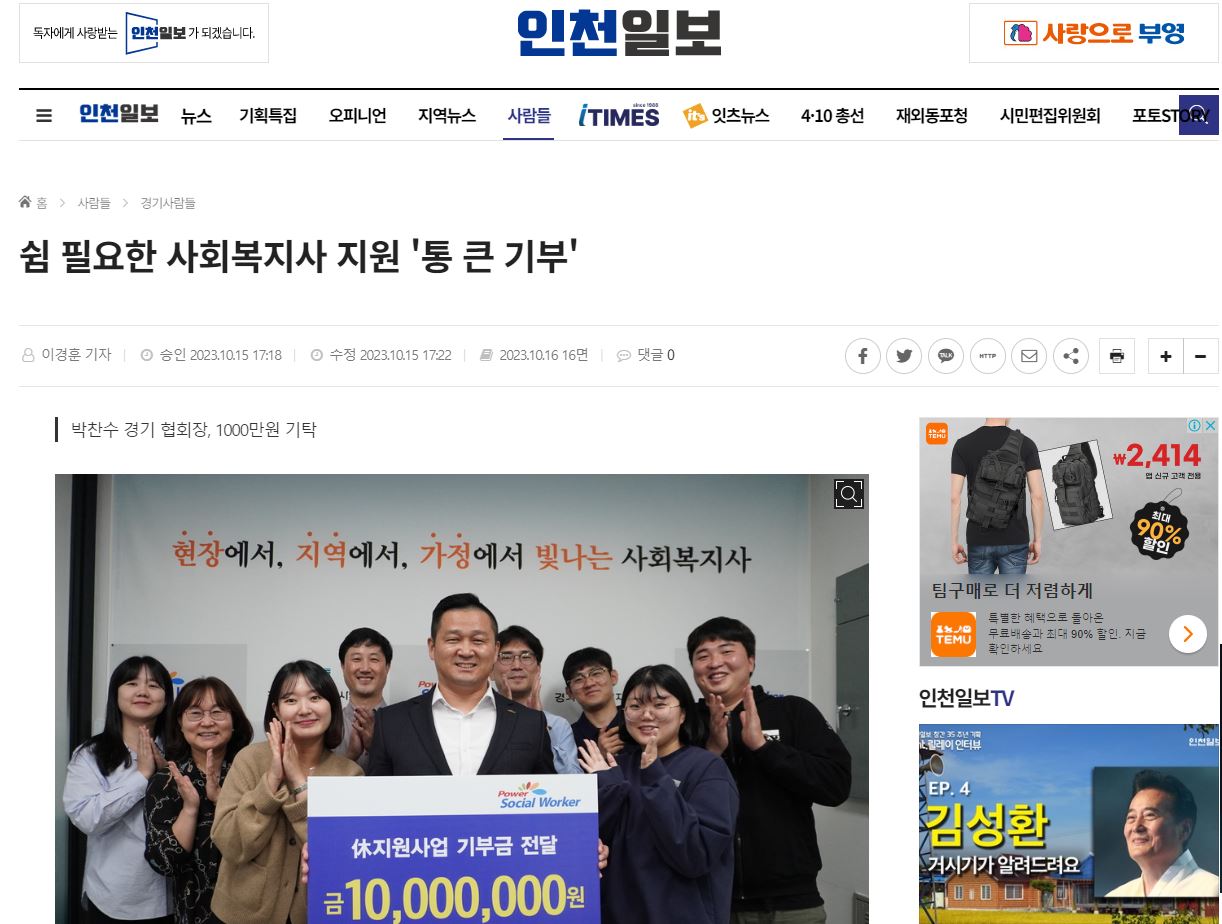Share via KakaoTalk icon
This screenshot has width=1222, height=924.
tap(946, 356)
